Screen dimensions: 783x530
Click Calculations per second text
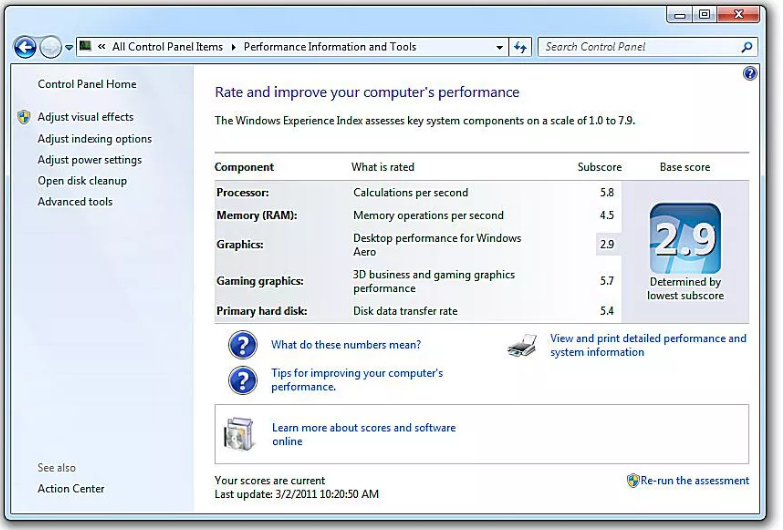[410, 193]
